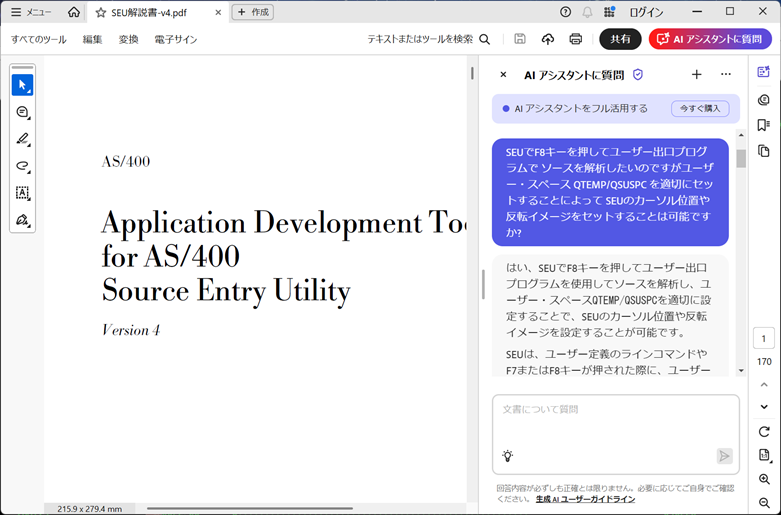781x515 pixels.
Task: Open the 編集 menu
Action: (92, 39)
